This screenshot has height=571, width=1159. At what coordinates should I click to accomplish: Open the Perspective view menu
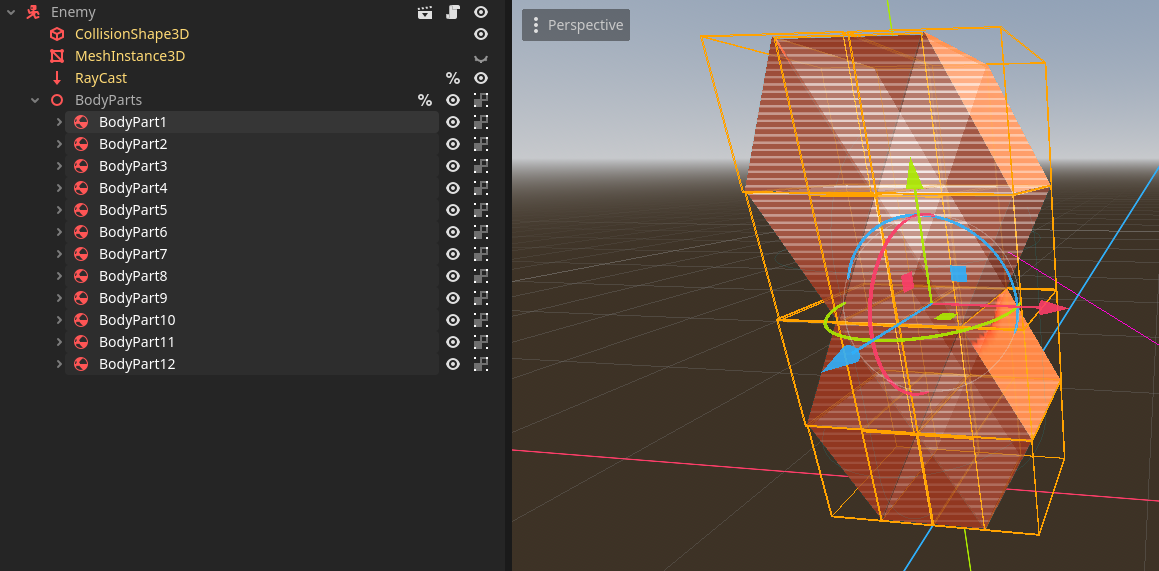coord(576,25)
